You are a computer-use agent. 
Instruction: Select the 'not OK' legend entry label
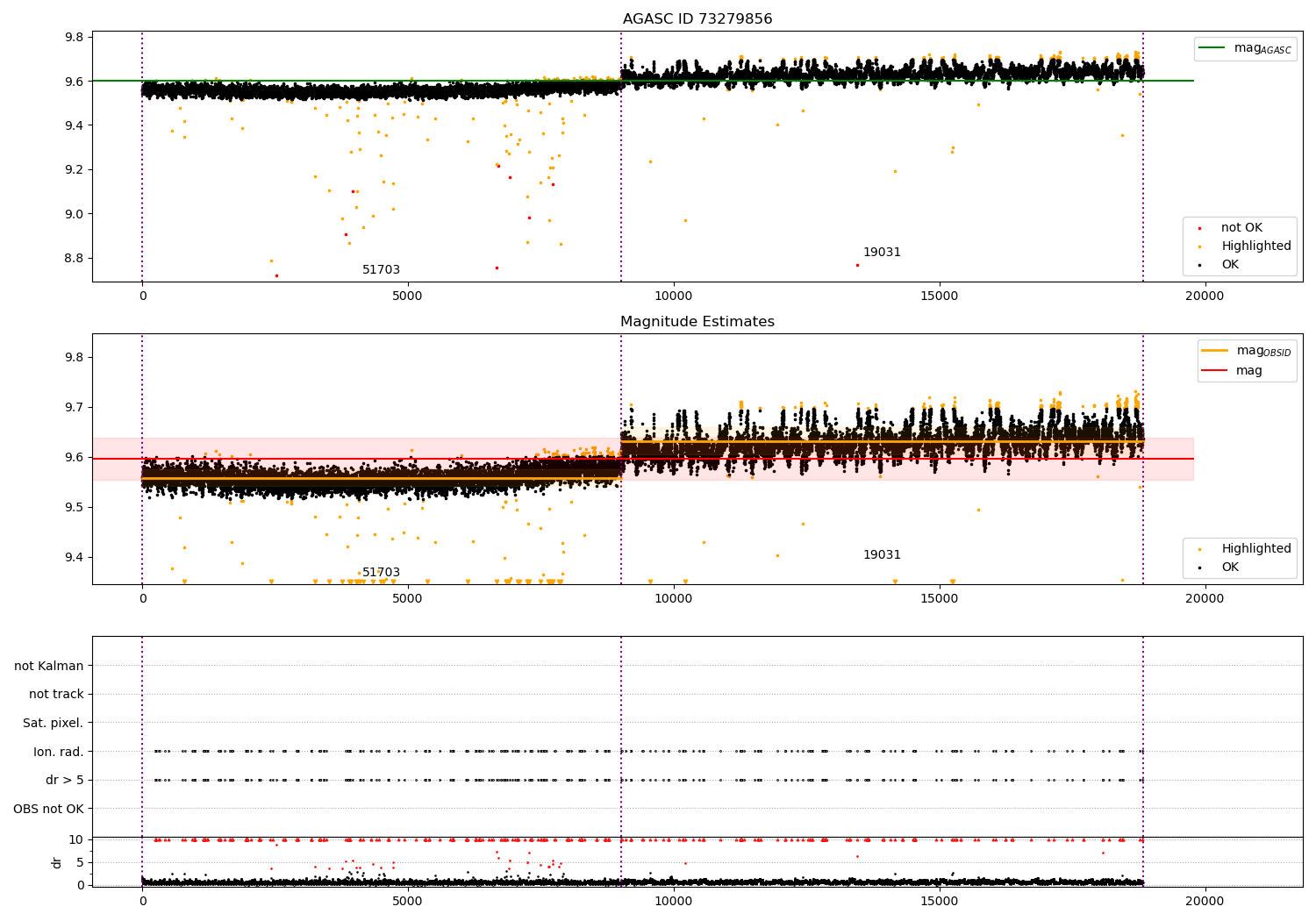(1241, 228)
